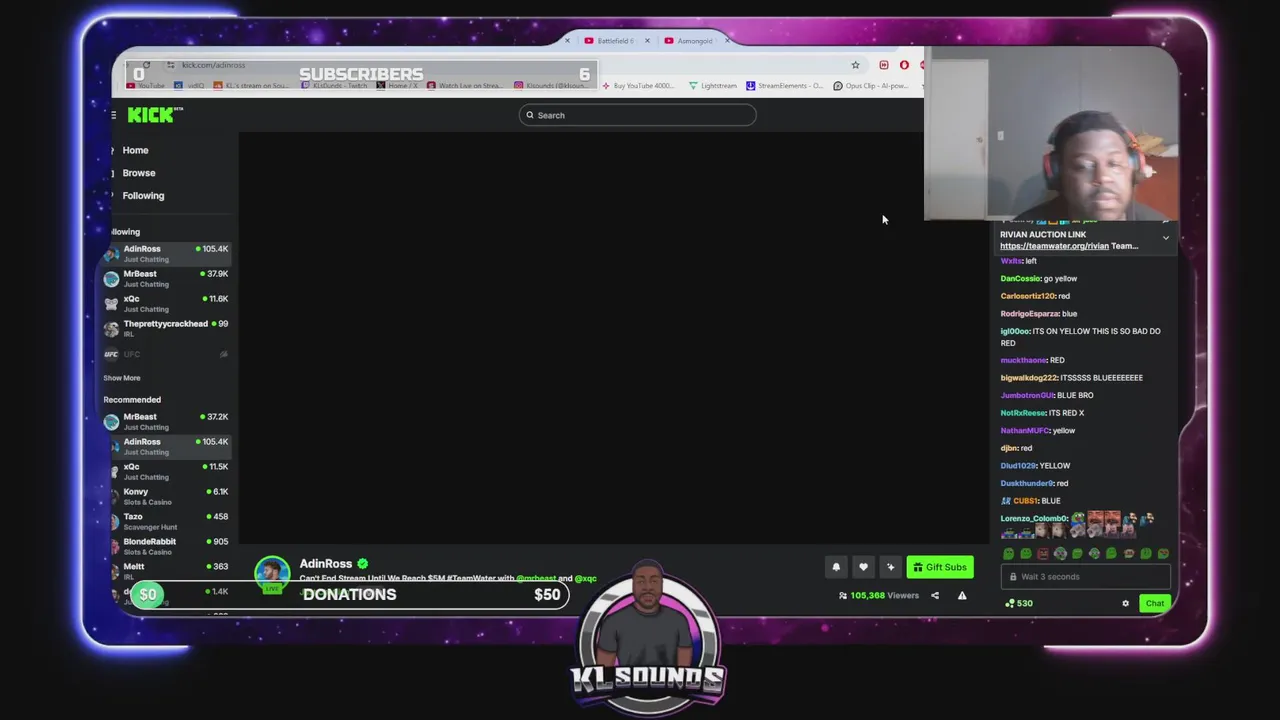Open the hamburger sidebar menu icon
The height and width of the screenshot is (720, 1280).
(x=114, y=115)
